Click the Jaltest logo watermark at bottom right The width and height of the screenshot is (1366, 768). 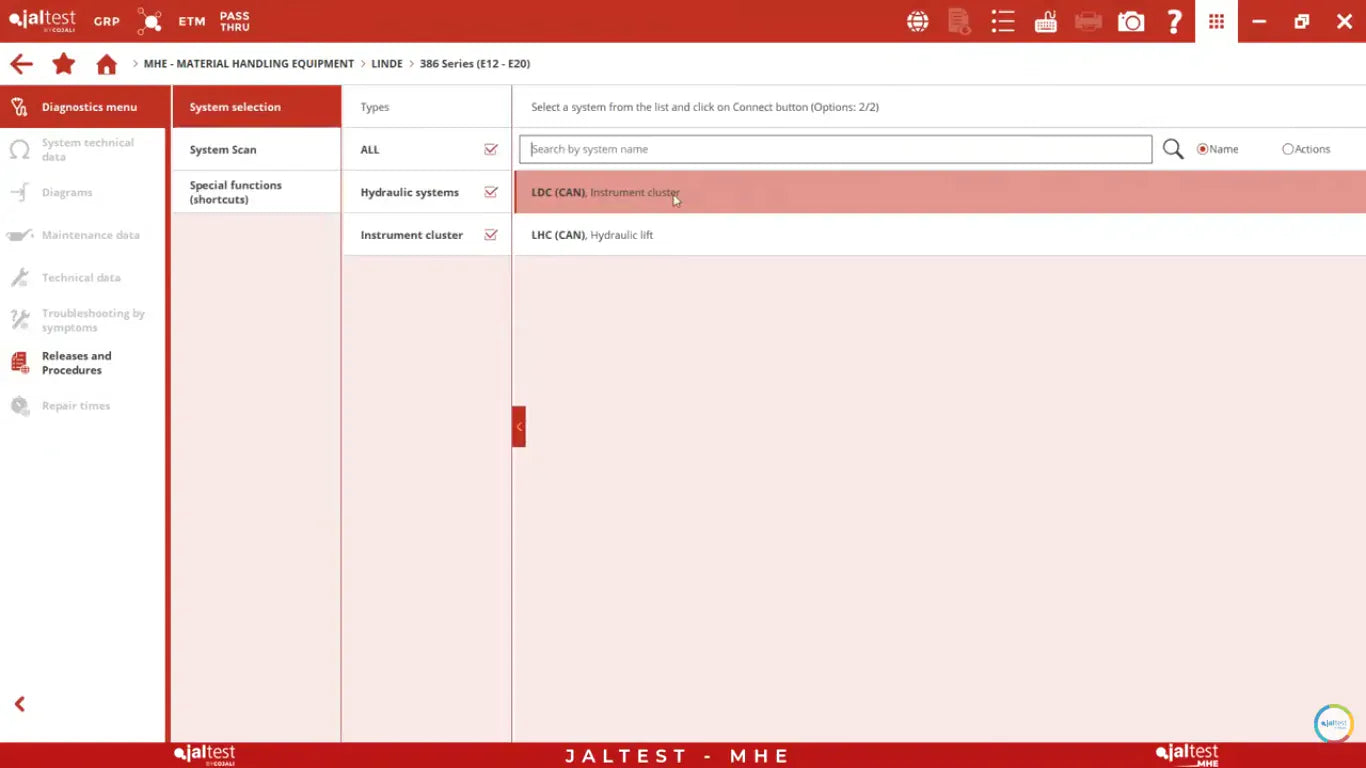tap(1333, 723)
